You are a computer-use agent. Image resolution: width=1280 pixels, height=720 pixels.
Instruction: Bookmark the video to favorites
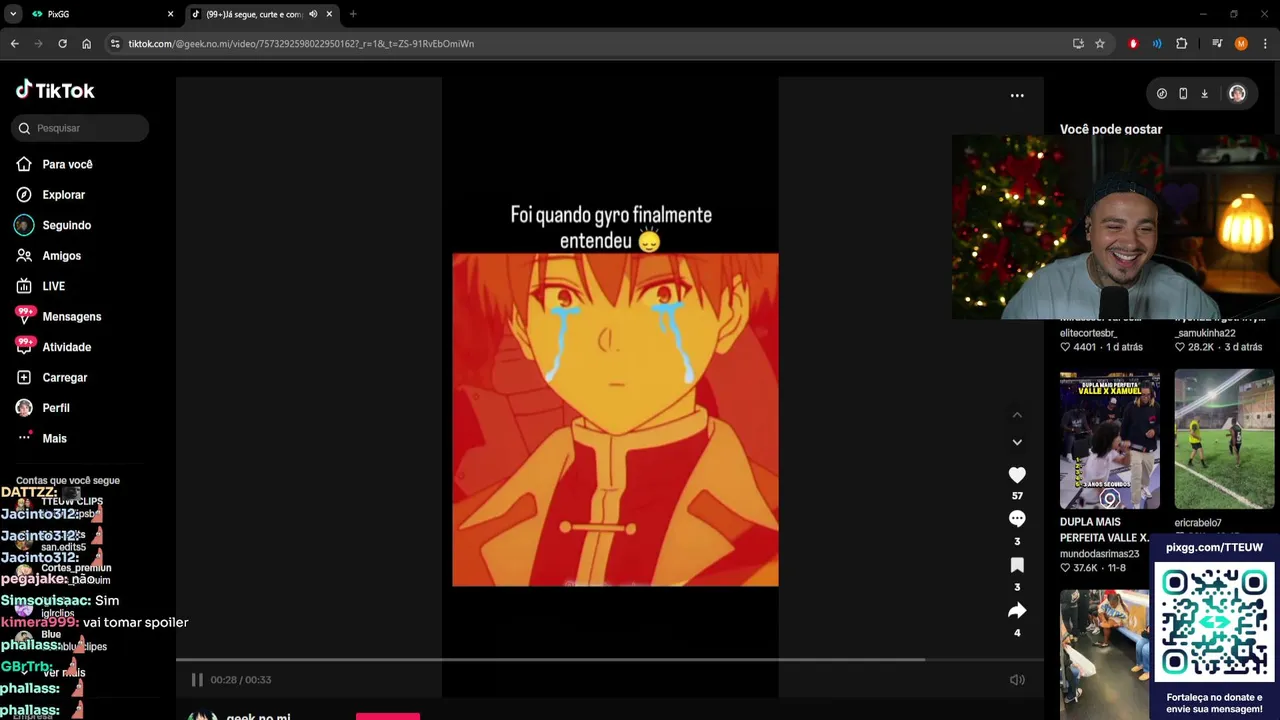pyautogui.click(x=1017, y=565)
